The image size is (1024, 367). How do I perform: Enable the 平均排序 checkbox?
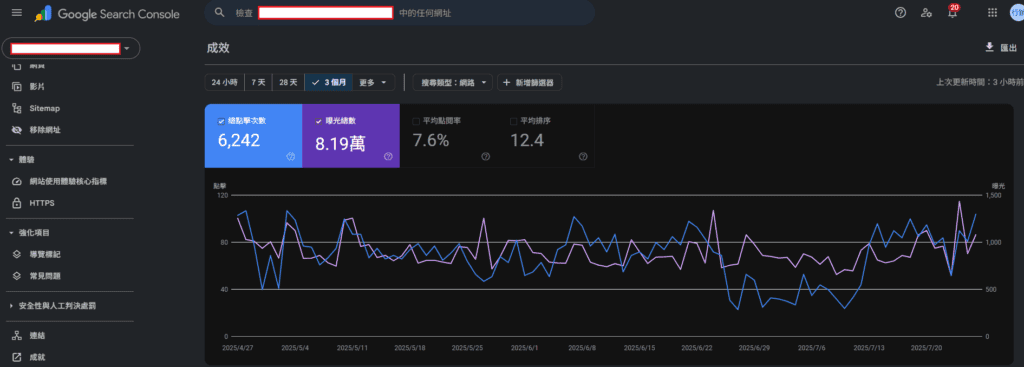click(x=513, y=121)
